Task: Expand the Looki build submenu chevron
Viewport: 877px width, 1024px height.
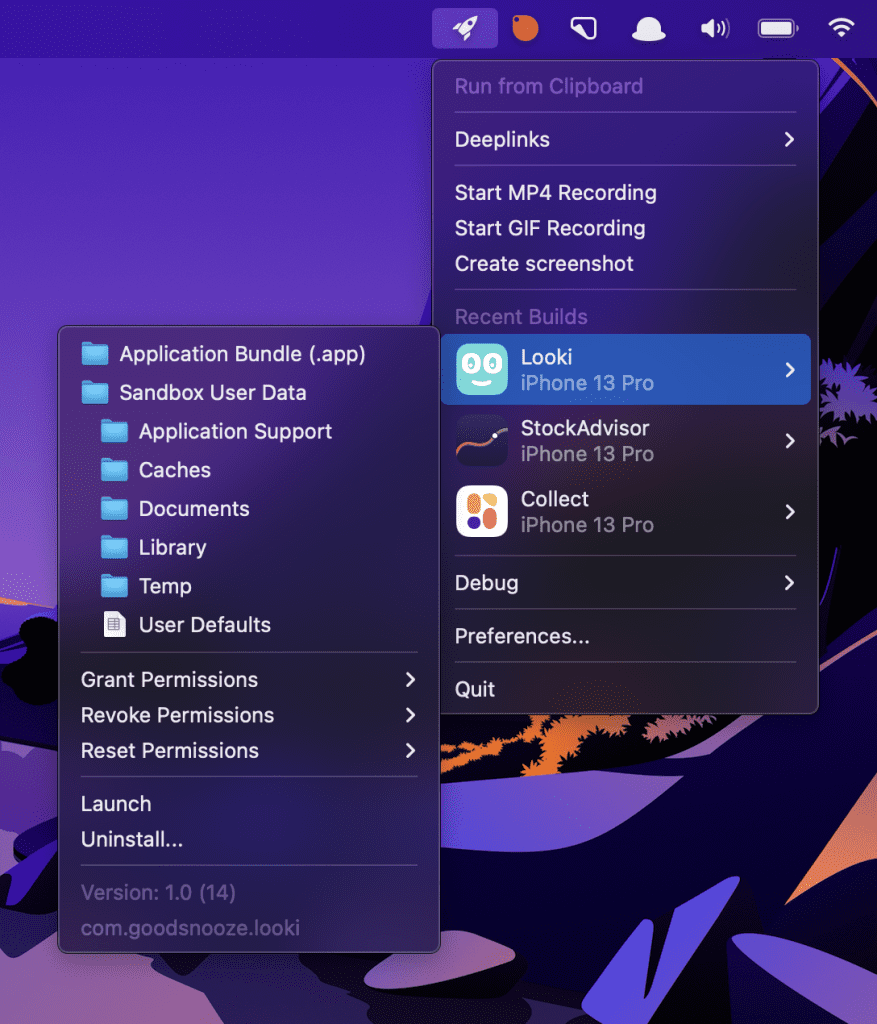Action: (790, 370)
